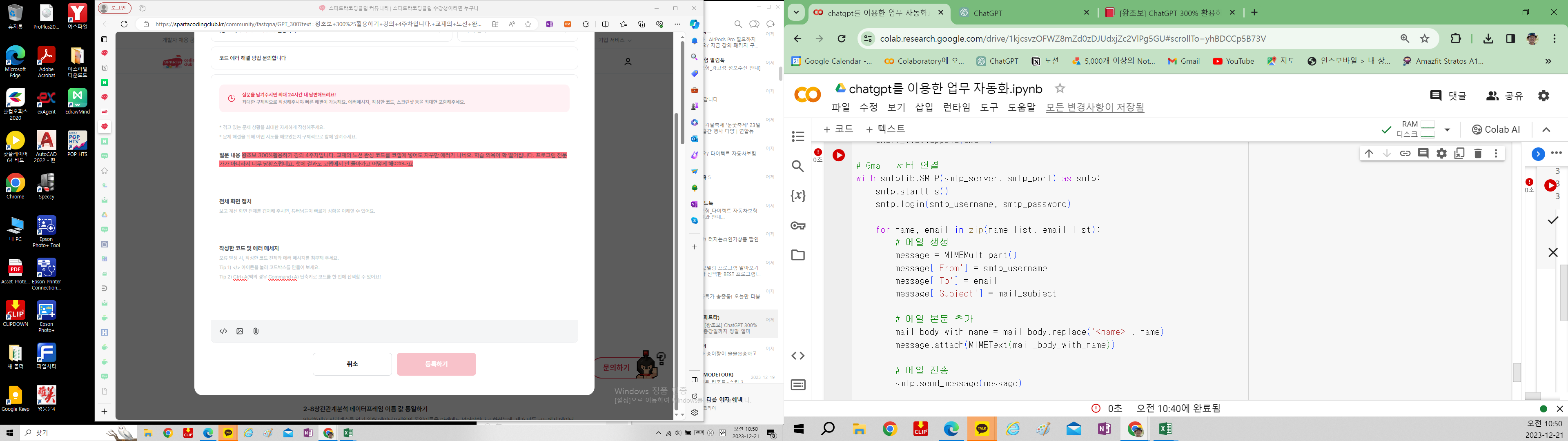This screenshot has width=1568, height=441.
Task: Open Chrome tab search dropdown
Action: (x=795, y=12)
